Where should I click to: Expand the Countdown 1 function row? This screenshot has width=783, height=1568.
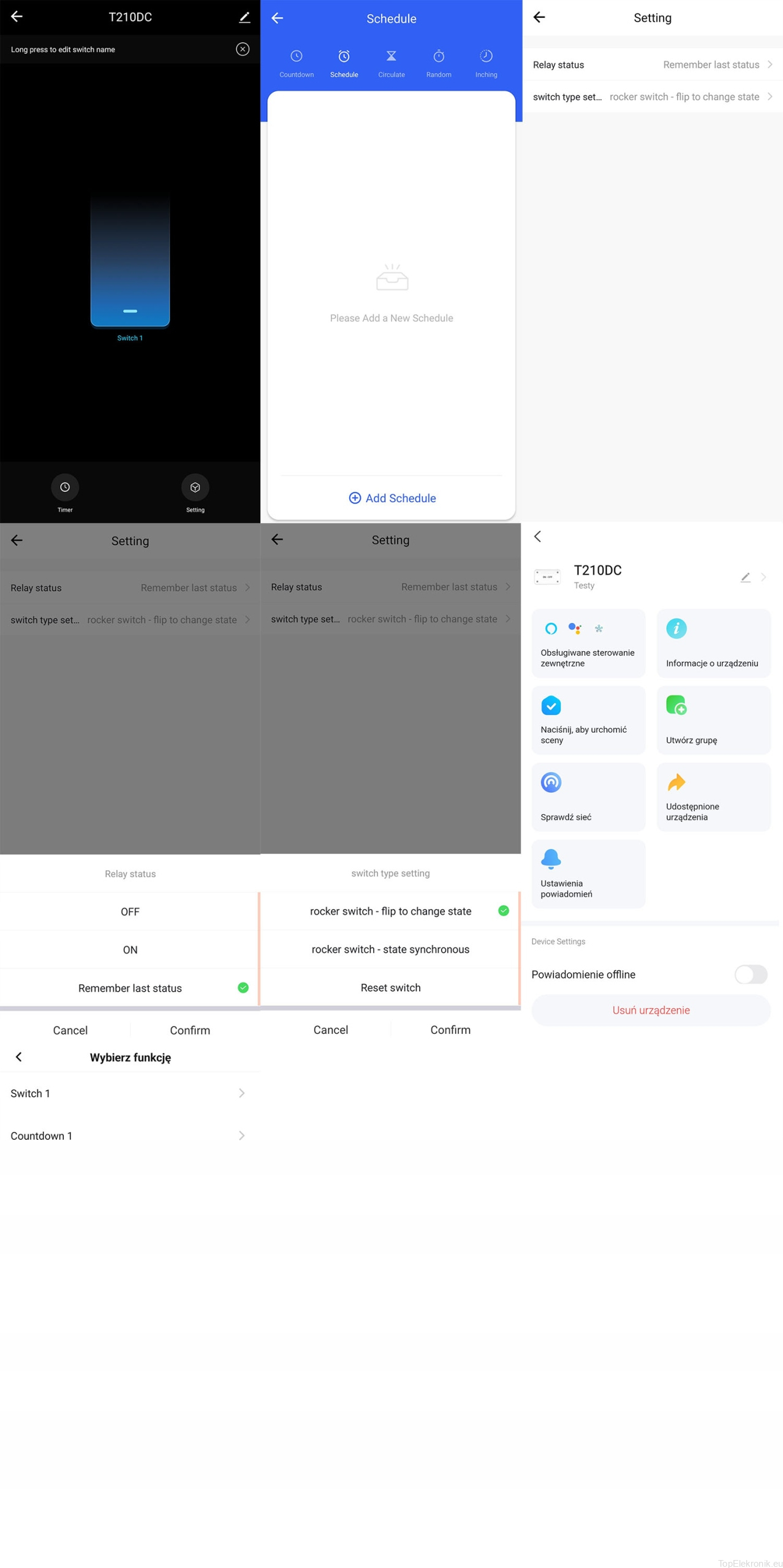click(130, 1136)
